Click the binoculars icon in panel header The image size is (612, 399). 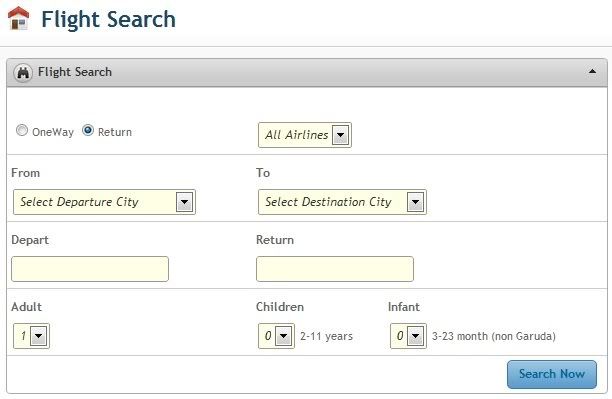click(23, 73)
